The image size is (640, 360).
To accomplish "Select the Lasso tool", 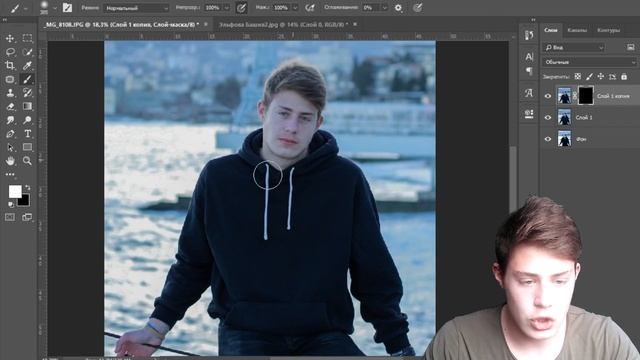I will click(10, 52).
